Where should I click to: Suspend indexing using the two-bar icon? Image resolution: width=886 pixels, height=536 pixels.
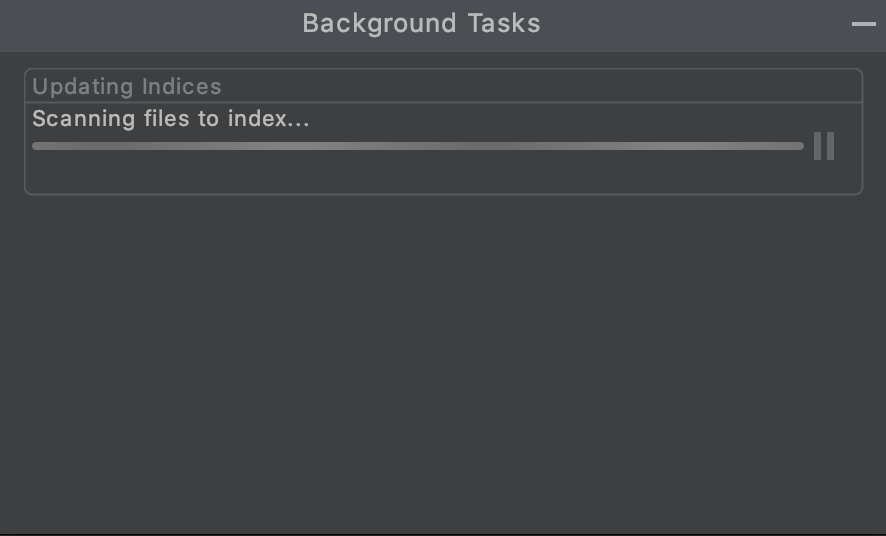(824, 146)
